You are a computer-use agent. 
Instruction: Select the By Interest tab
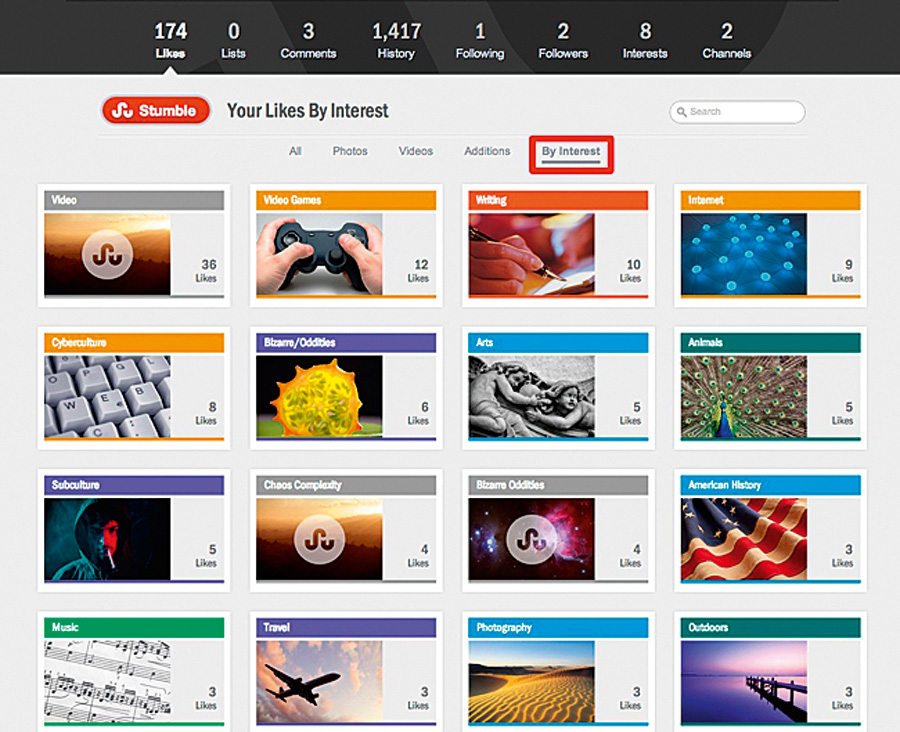pos(571,152)
